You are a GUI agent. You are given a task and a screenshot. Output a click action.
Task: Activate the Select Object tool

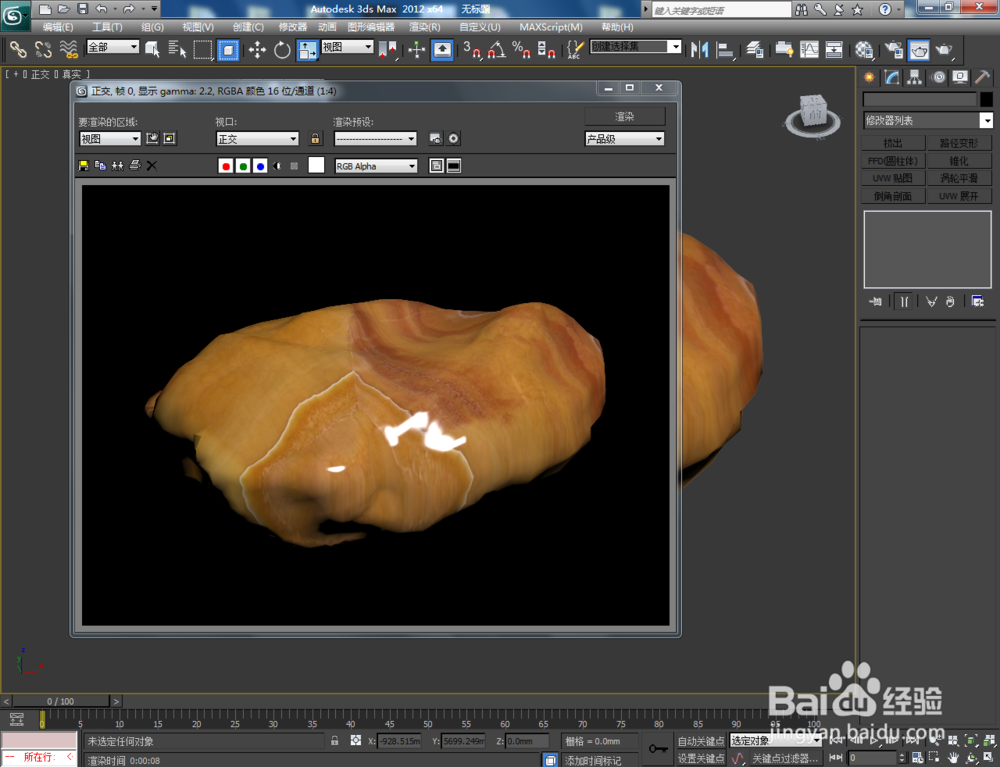click(x=152, y=50)
